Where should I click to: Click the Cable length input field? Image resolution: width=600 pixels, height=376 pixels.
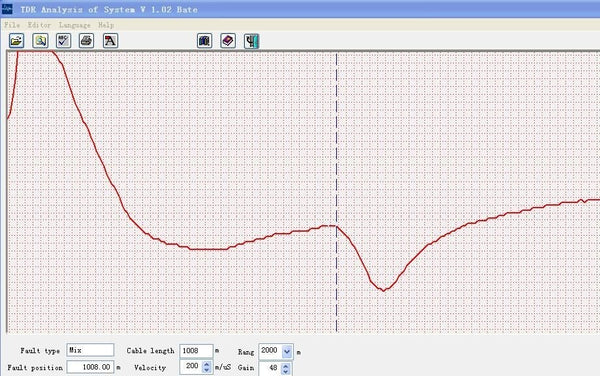tap(196, 351)
